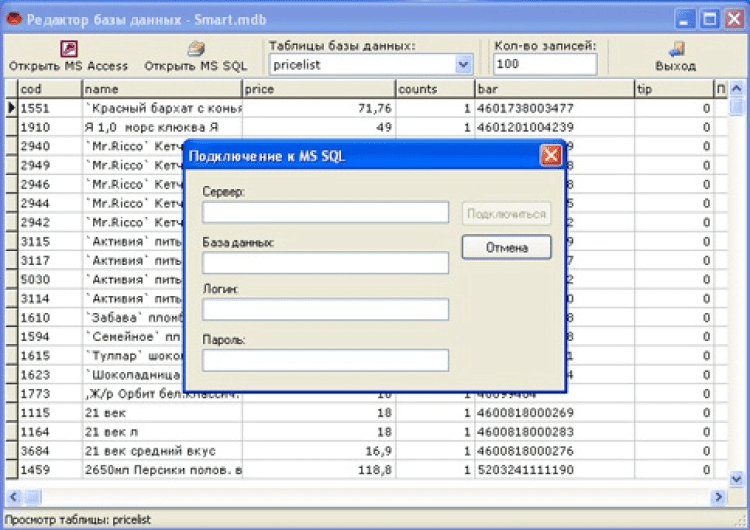Select the bar column header

tap(554, 89)
